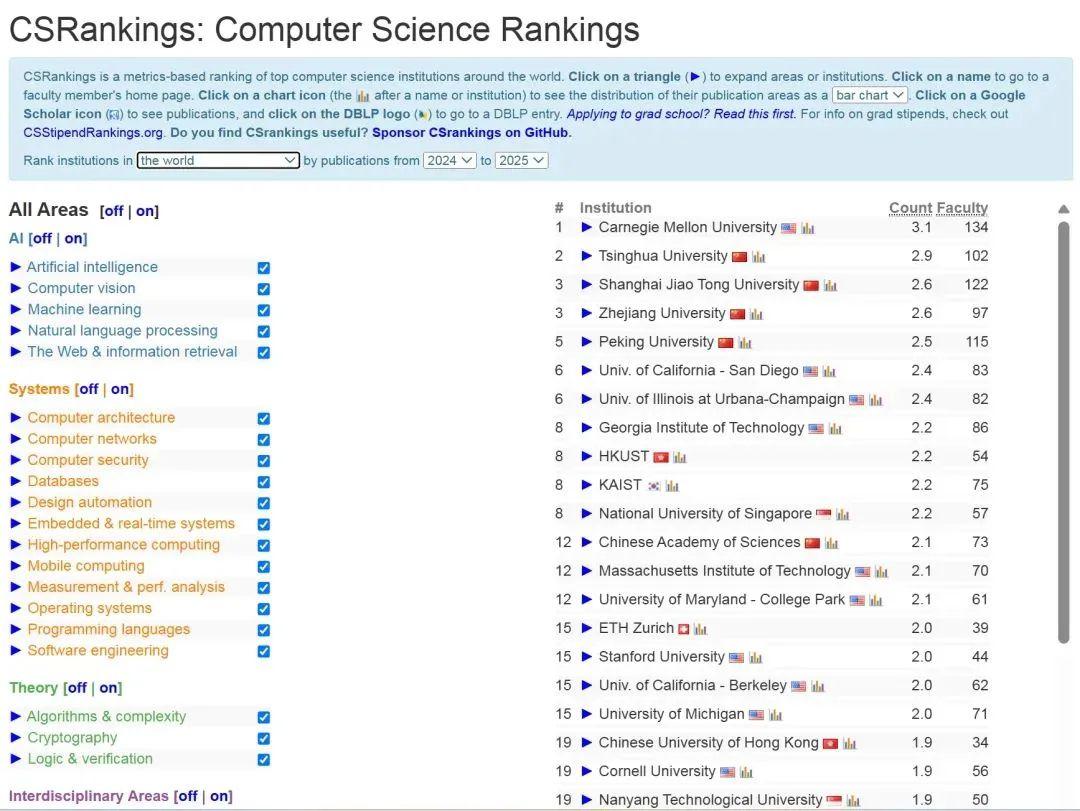
Task: Open the 2024 start year dropdown
Action: coord(449,160)
